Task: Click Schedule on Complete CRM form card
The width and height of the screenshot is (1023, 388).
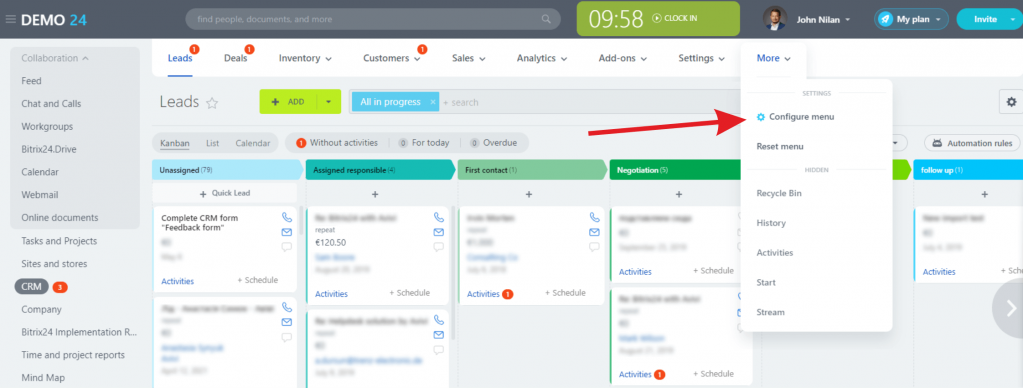Action: pos(257,280)
